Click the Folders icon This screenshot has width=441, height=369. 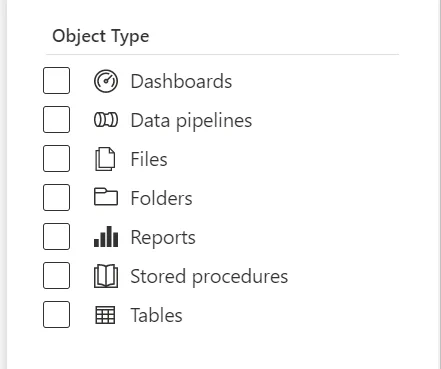coord(106,197)
